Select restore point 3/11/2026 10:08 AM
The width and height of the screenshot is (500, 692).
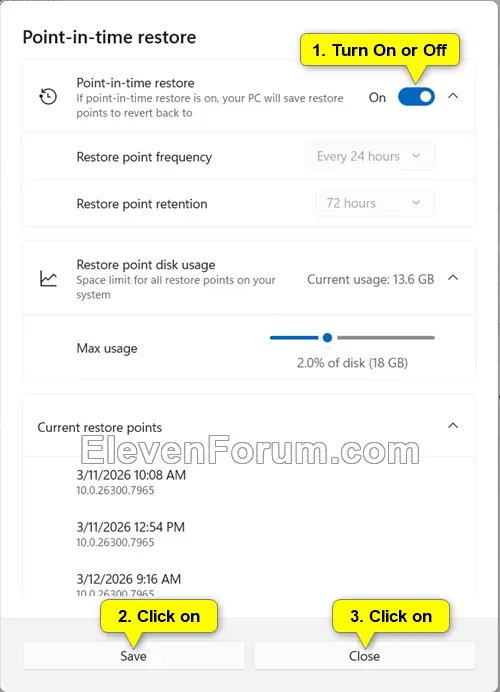coord(131,482)
